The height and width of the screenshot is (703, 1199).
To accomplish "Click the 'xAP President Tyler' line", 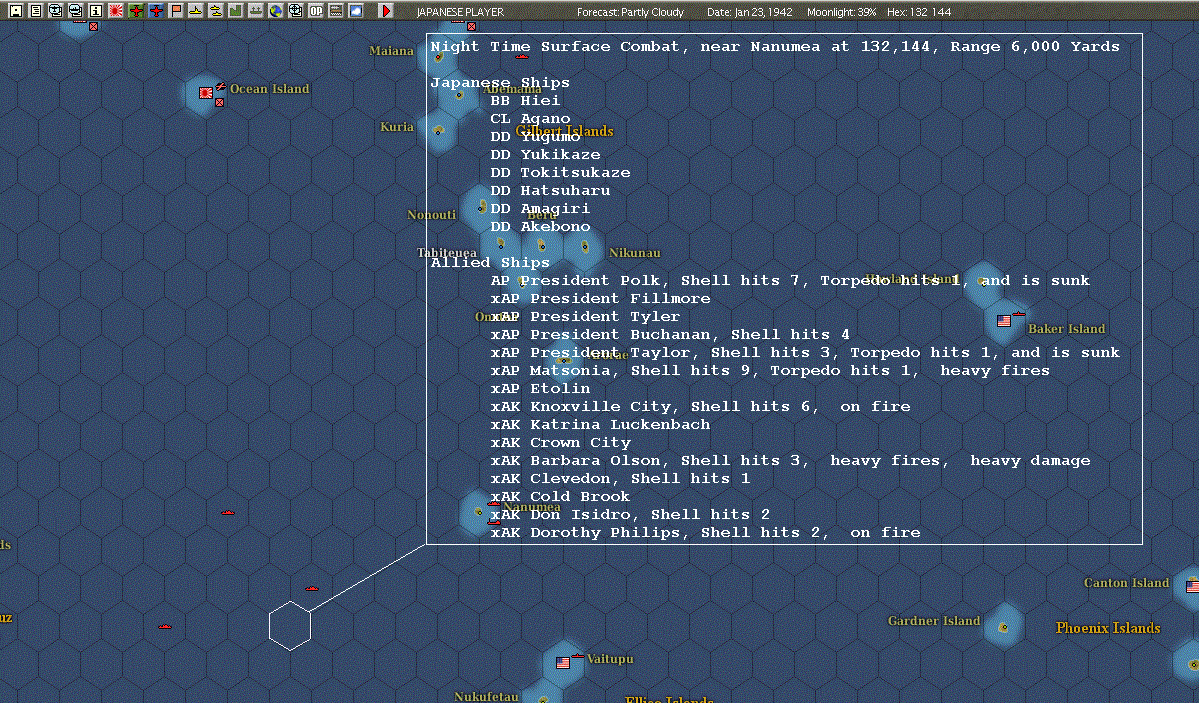I will click(585, 317).
